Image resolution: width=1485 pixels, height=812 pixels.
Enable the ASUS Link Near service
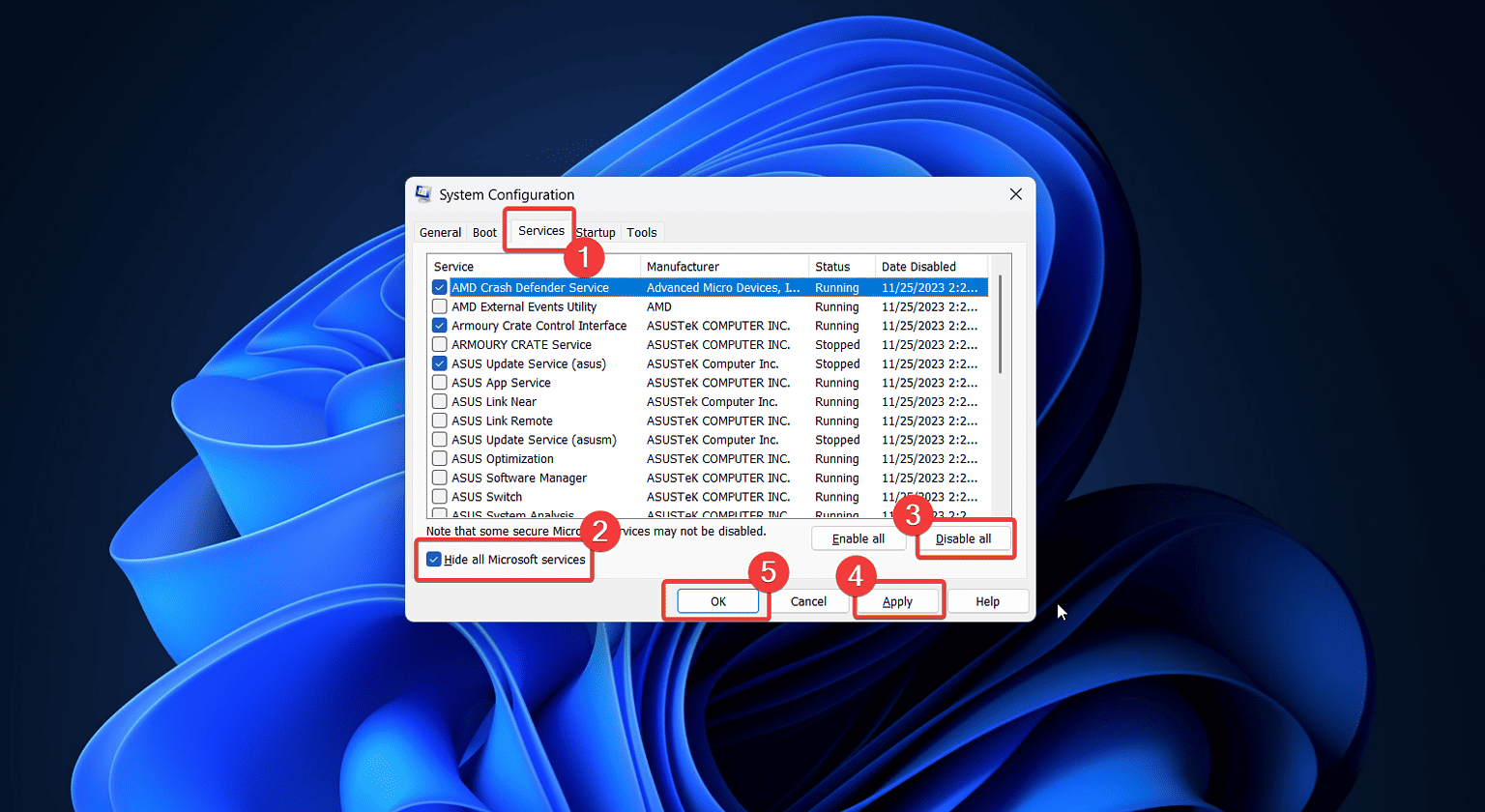(440, 402)
